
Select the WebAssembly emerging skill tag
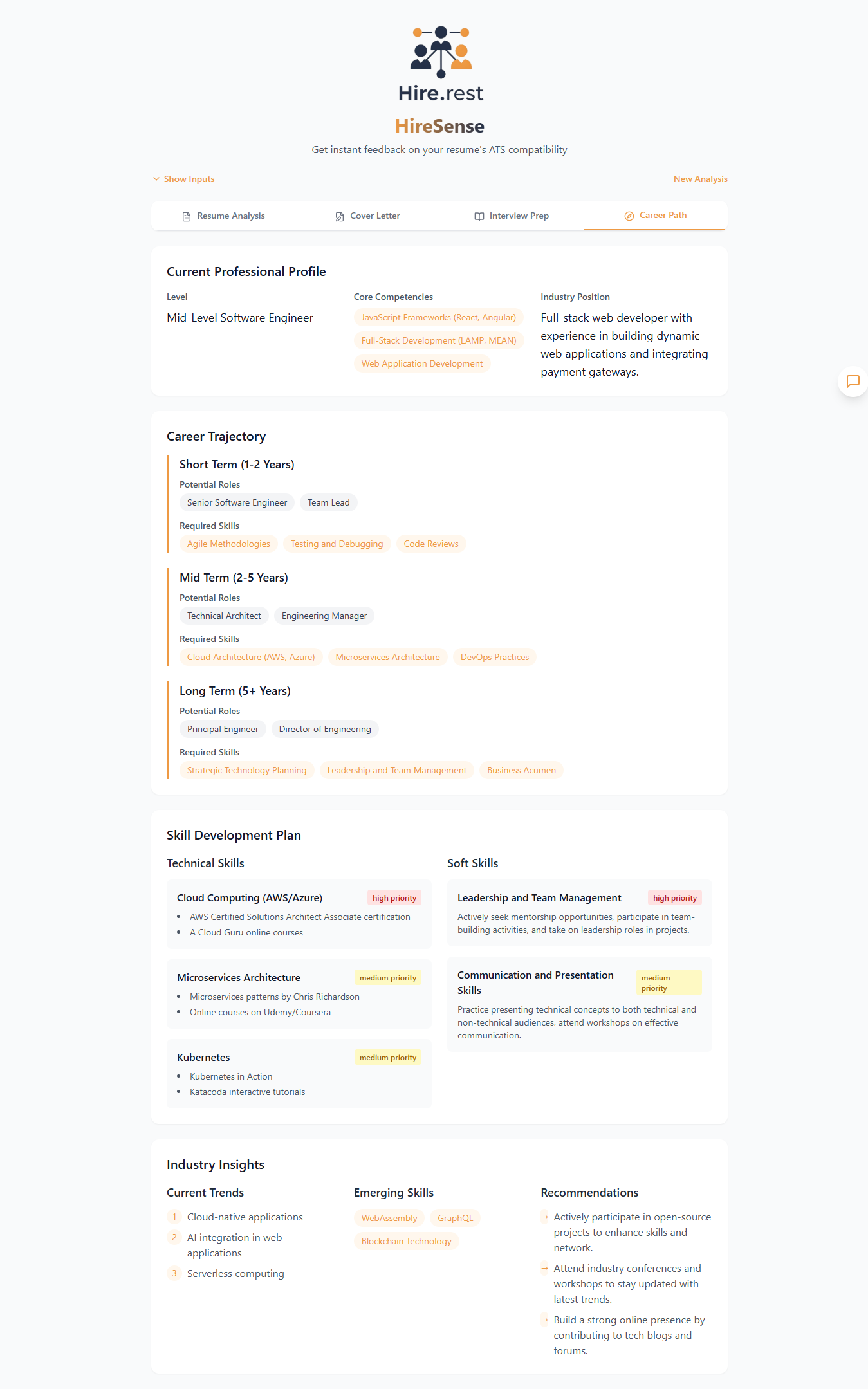(389, 1218)
